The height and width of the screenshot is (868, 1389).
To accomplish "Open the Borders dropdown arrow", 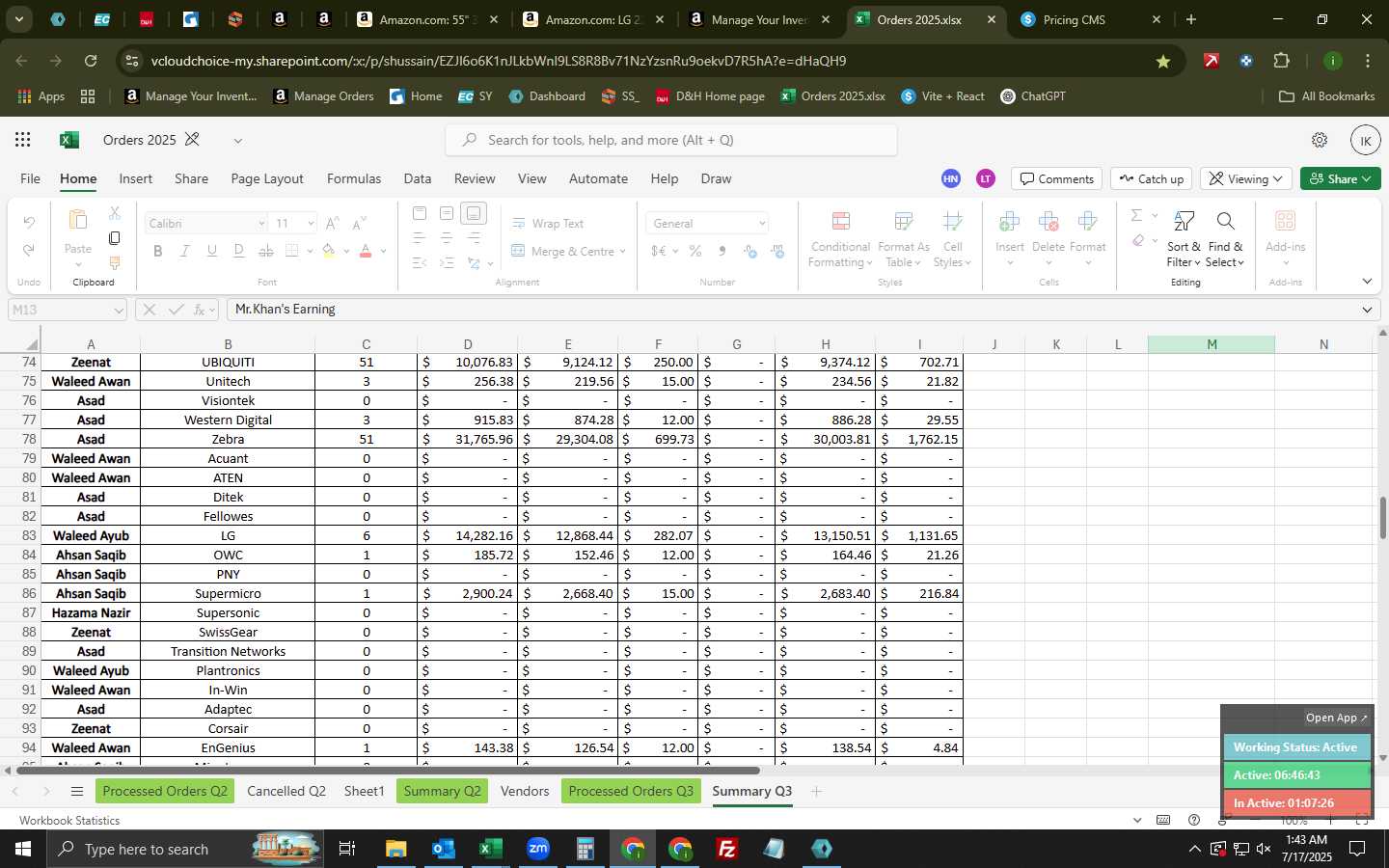I will click(x=310, y=252).
